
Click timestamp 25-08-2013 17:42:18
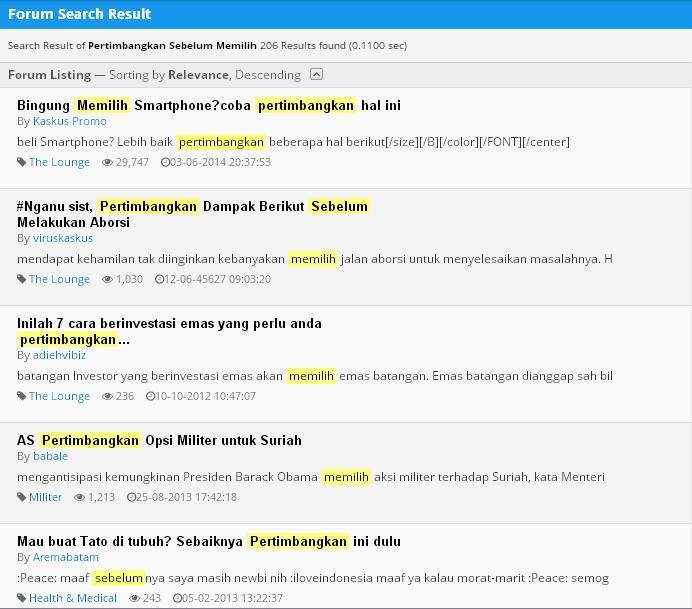tap(186, 497)
